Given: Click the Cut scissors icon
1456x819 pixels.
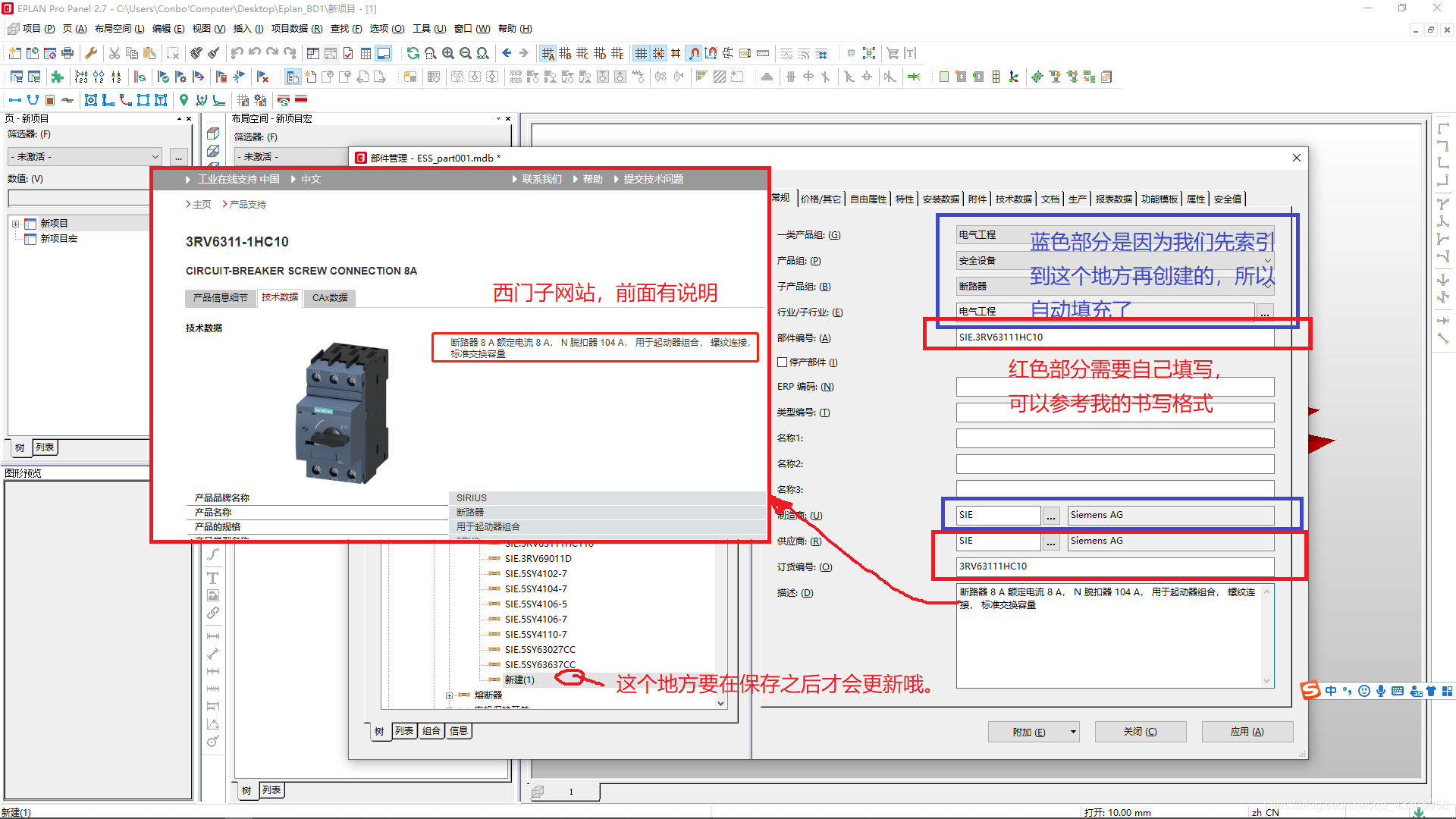Looking at the screenshot, I should tap(115, 53).
